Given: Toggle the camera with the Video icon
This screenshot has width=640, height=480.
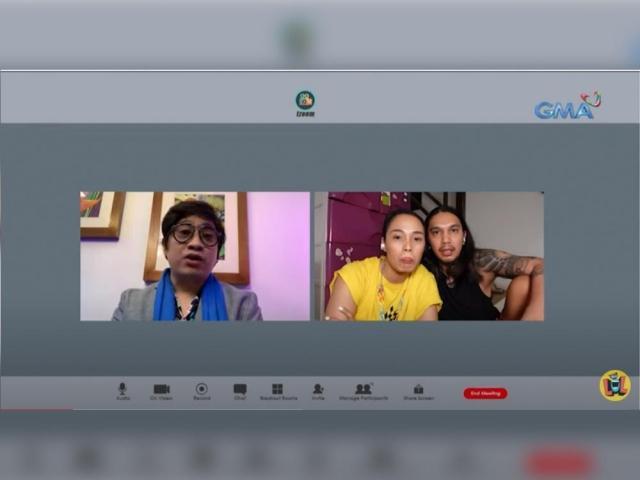Looking at the screenshot, I should point(161,388).
